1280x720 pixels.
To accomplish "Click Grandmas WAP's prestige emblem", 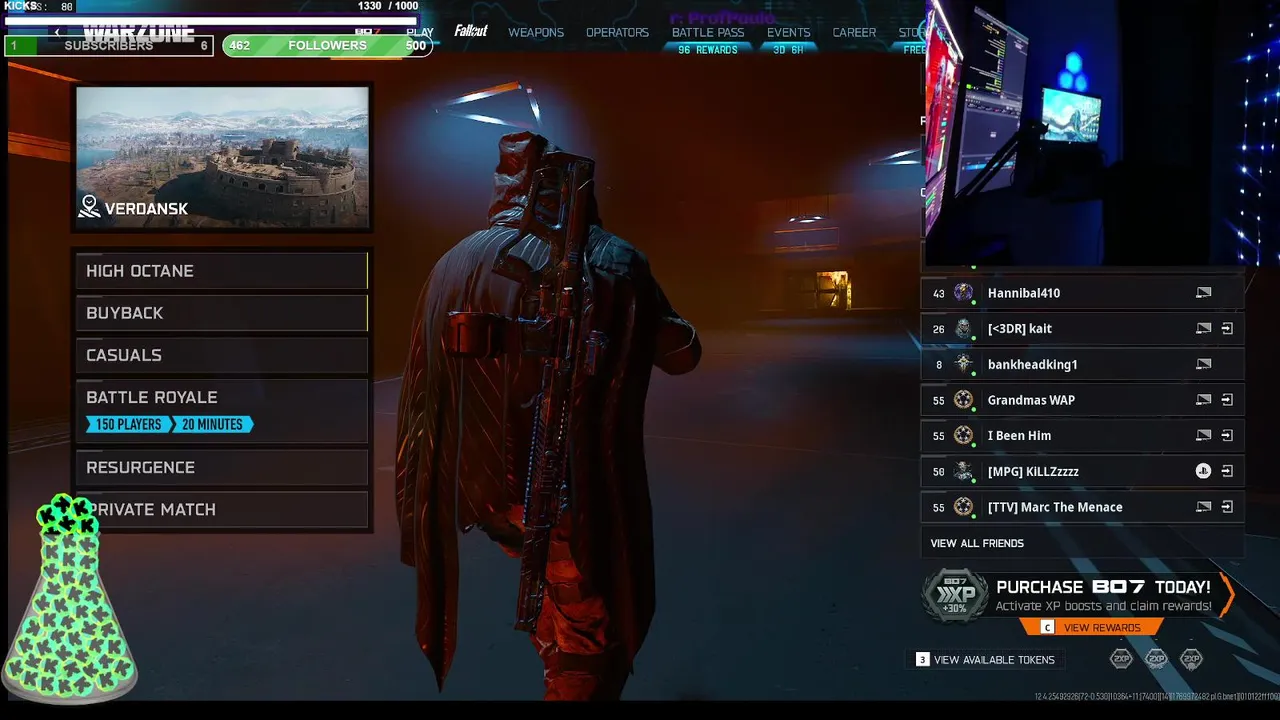I will (x=963, y=400).
